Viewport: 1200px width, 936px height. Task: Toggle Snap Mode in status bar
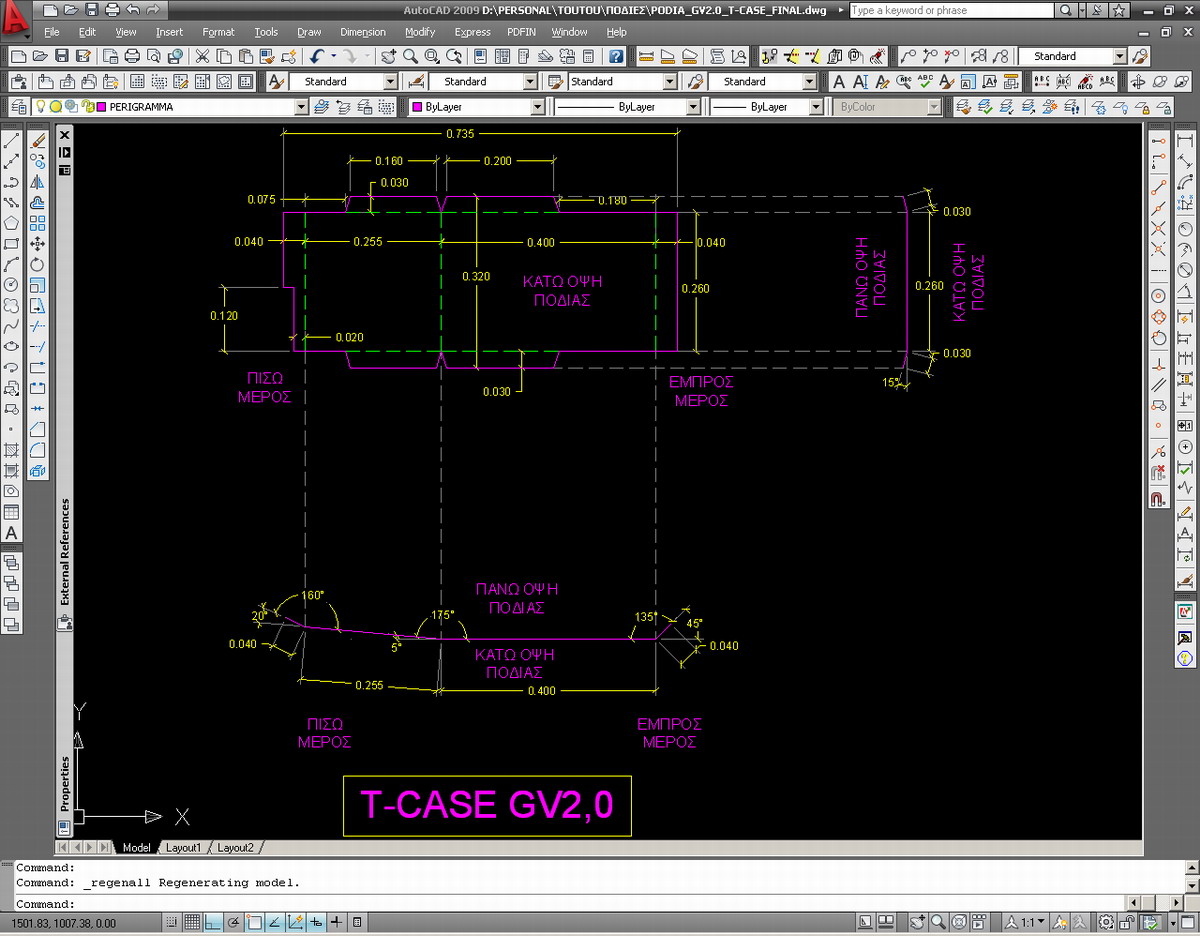coord(171,922)
